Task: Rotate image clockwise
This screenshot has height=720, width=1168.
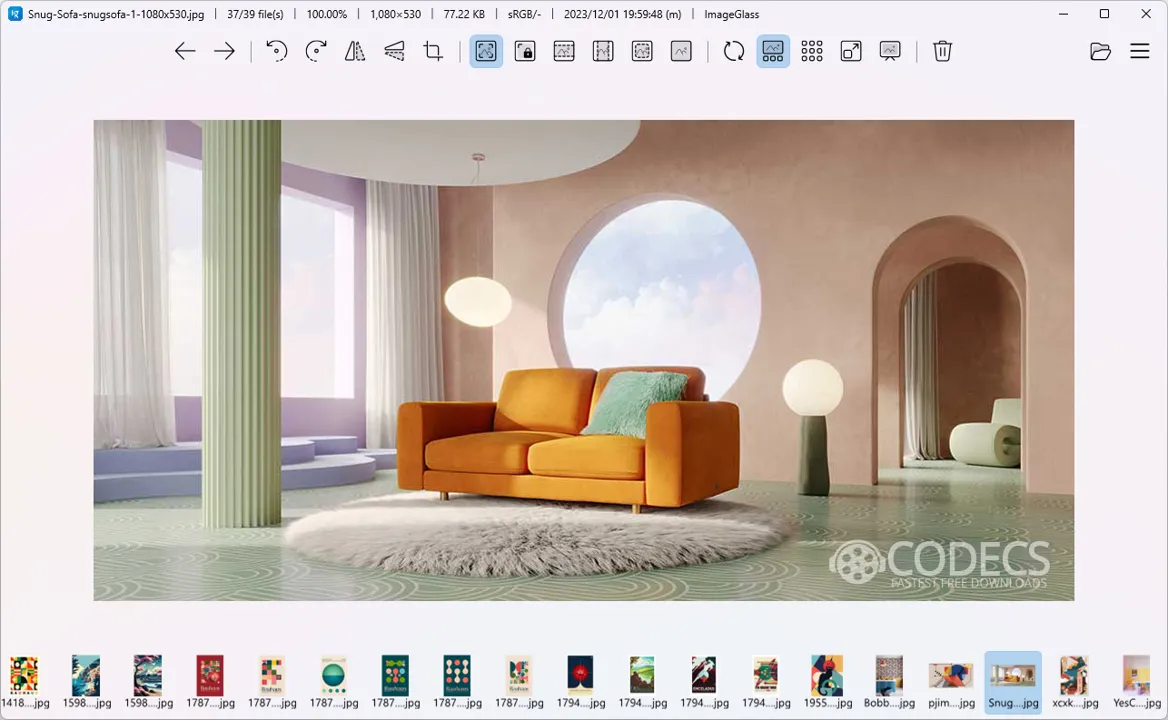Action: 316,51
